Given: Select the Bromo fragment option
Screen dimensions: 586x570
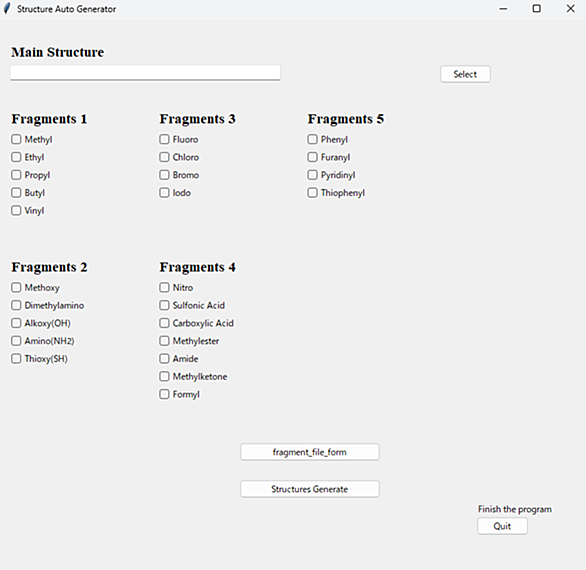Looking at the screenshot, I should (x=164, y=175).
